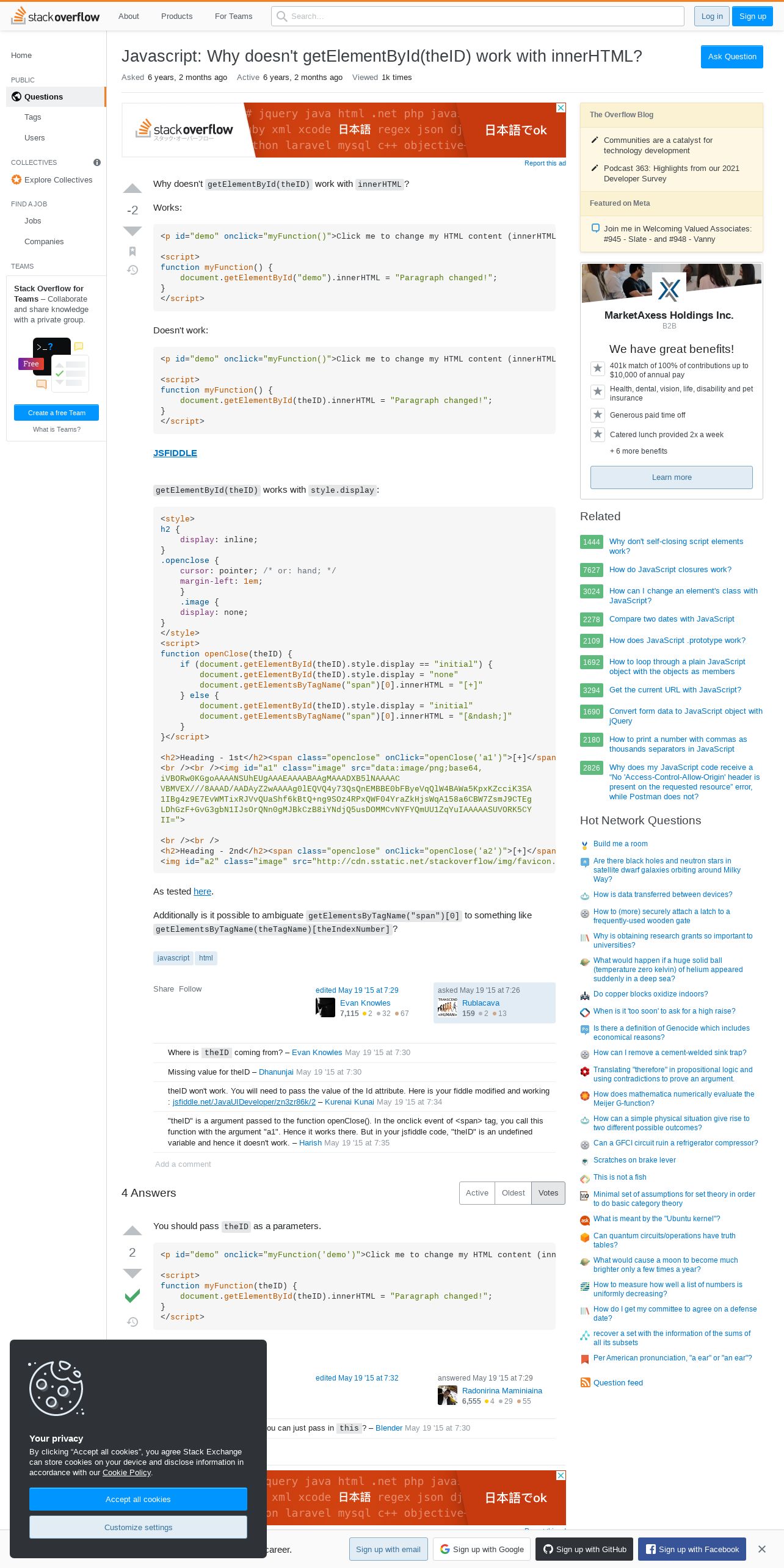Open question activity history icon
784x1568 pixels.
132,270
